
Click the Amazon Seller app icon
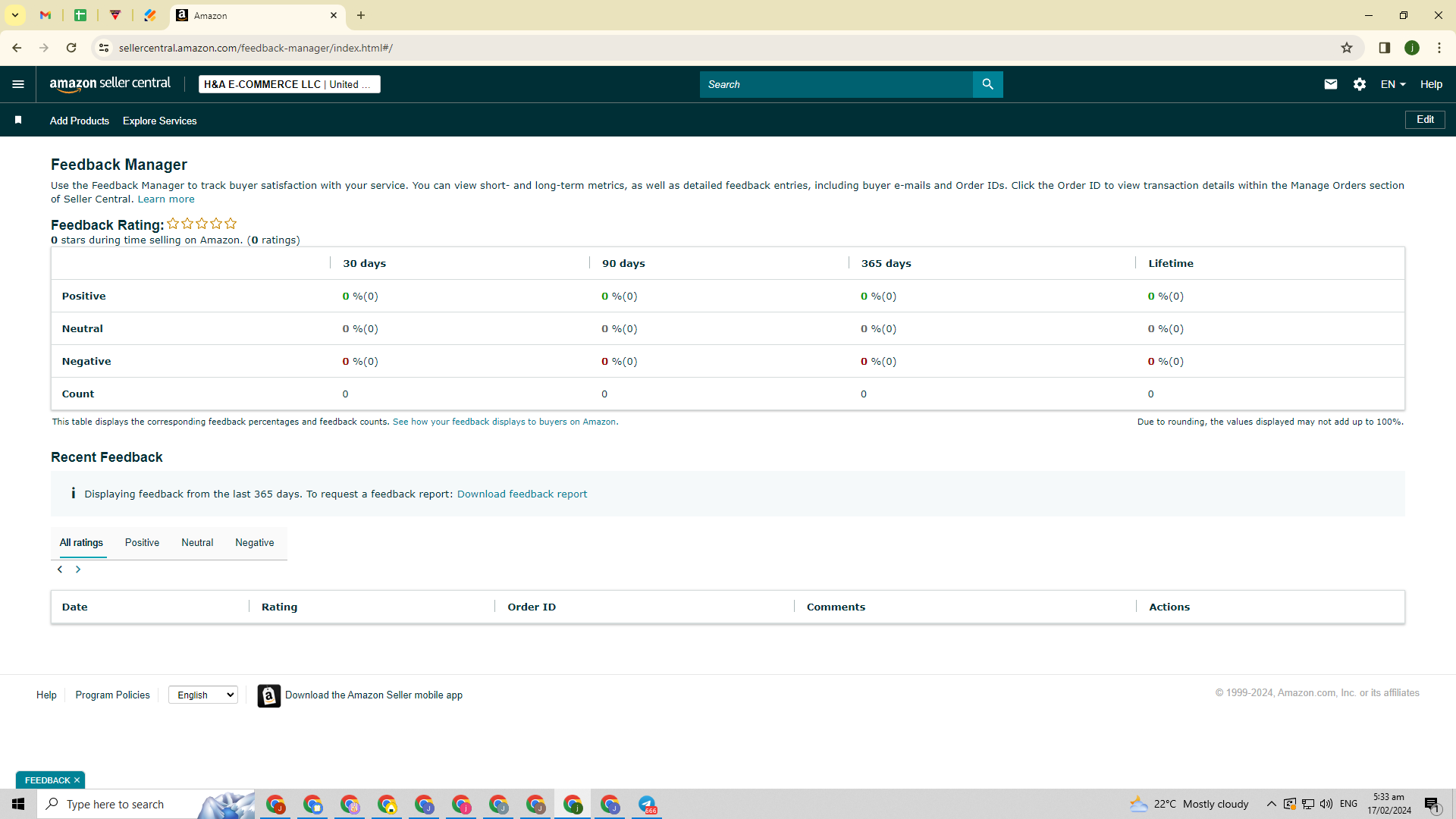point(268,695)
